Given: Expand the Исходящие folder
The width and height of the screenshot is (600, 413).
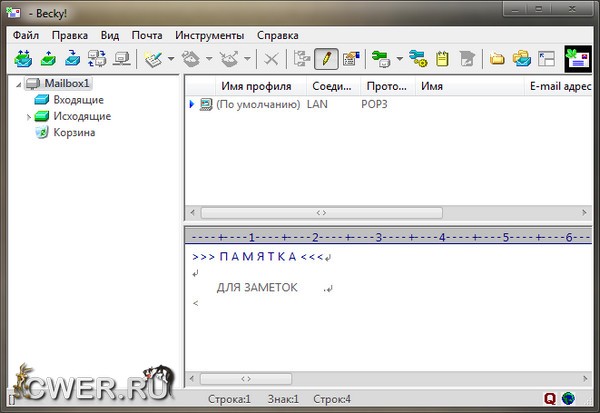Looking at the screenshot, I should 28,117.
